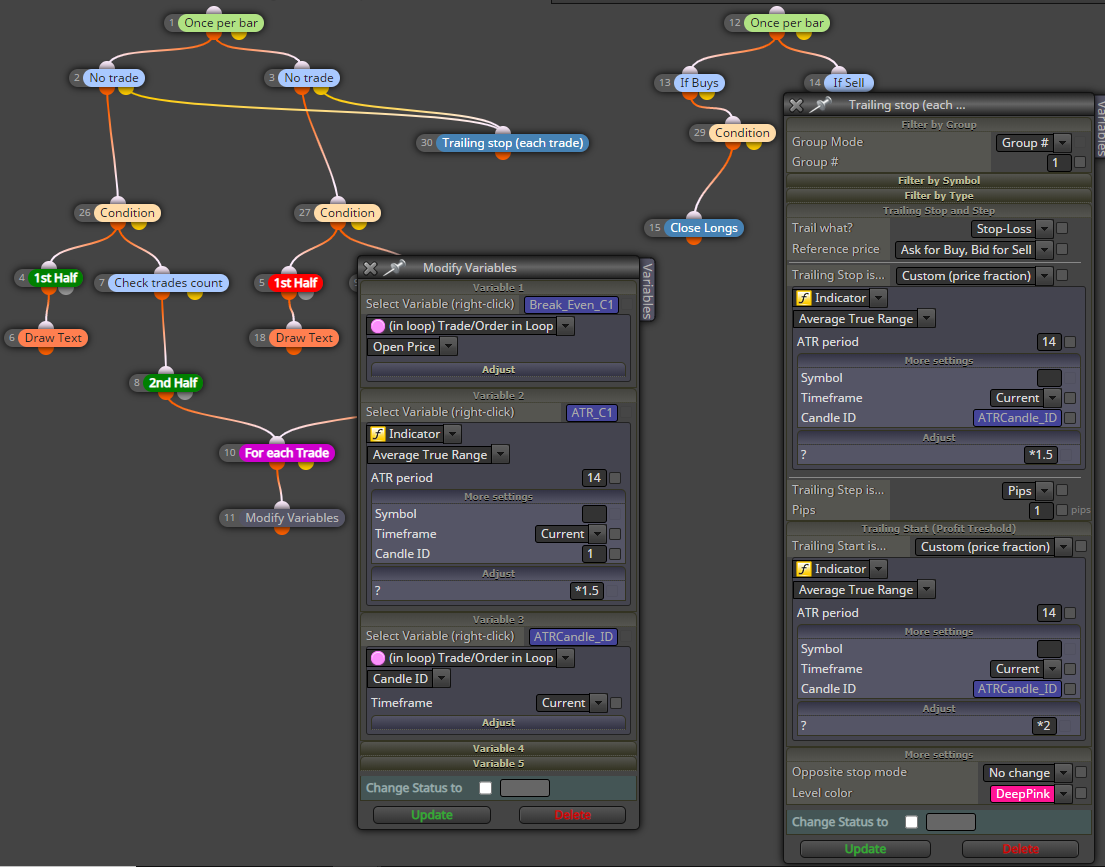Toggle checkbox beside Variable 3 Timeframe
The height and width of the screenshot is (867, 1105).
pos(616,703)
